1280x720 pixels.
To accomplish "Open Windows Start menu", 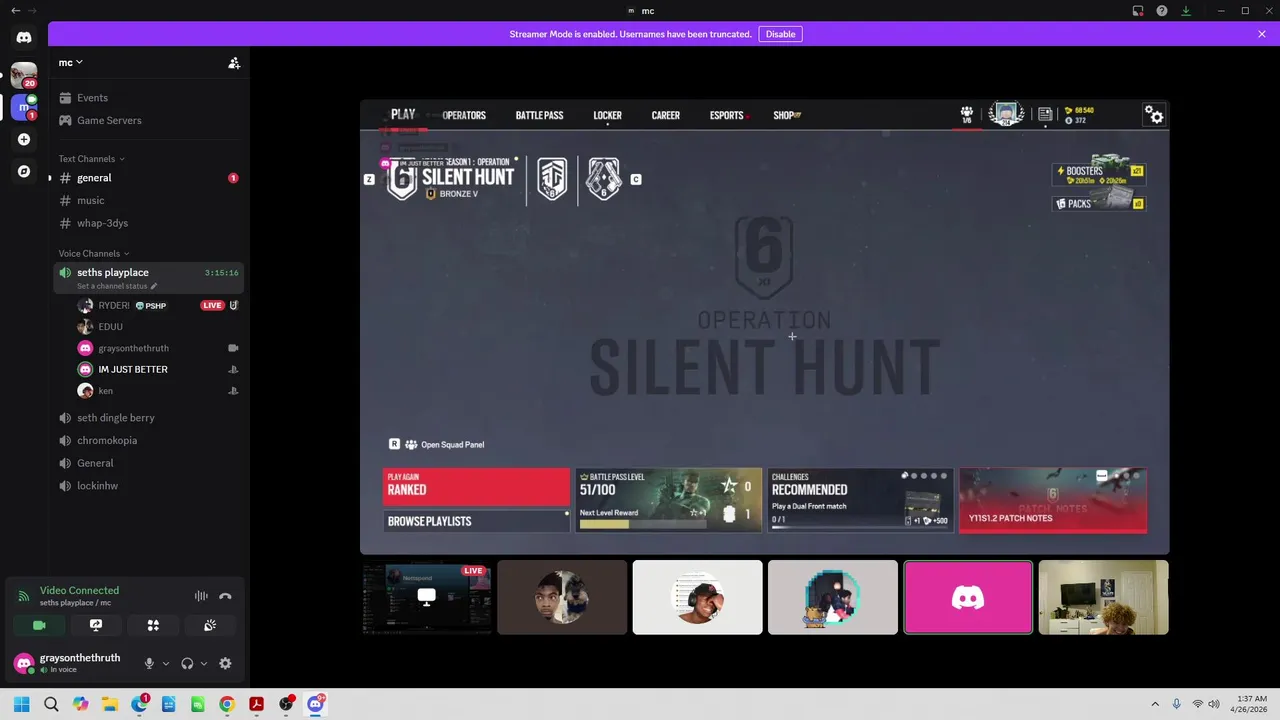I will [22, 704].
